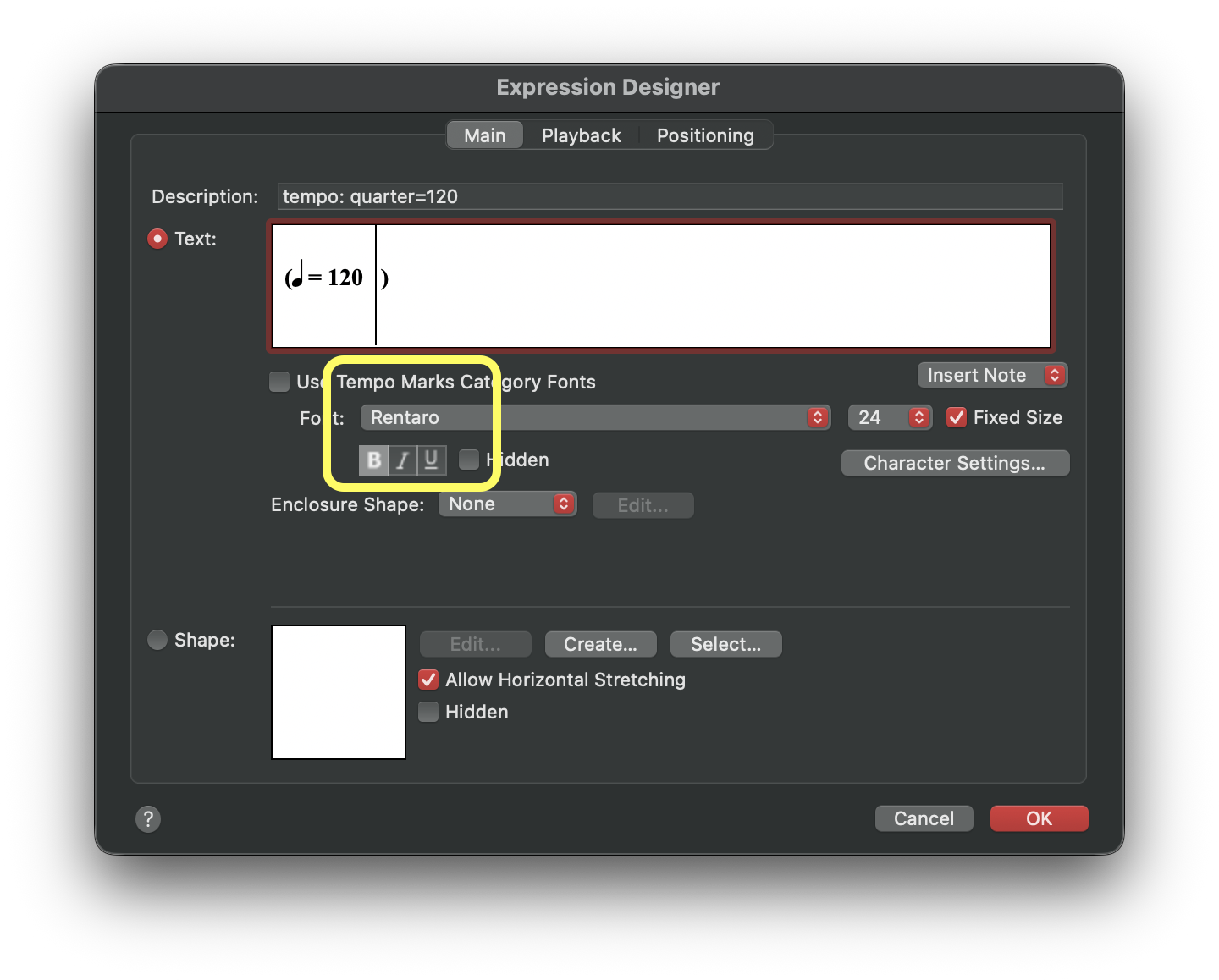
Task: Click the Create shape button
Action: (600, 645)
